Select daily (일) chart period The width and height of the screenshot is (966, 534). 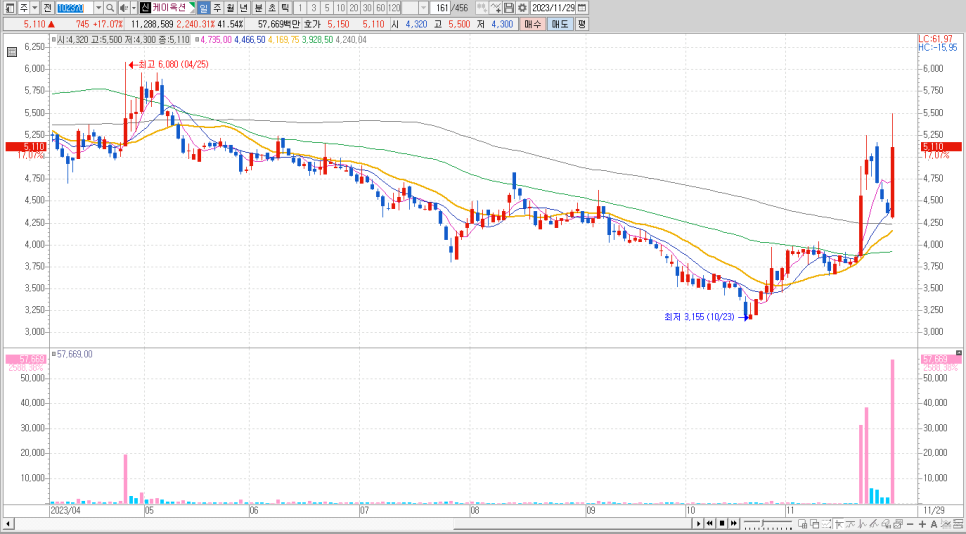pyautogui.click(x=204, y=8)
